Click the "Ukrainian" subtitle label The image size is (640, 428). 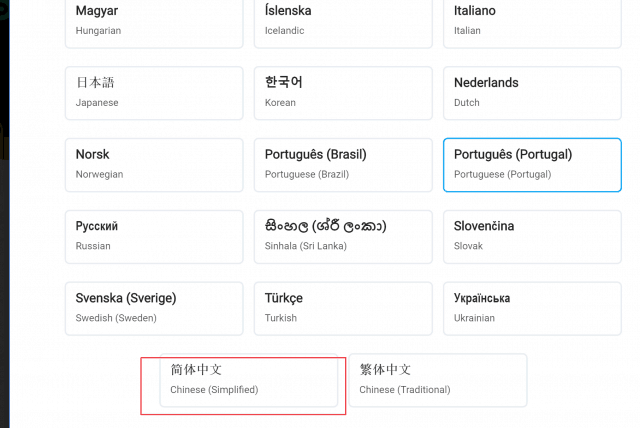coord(476,318)
